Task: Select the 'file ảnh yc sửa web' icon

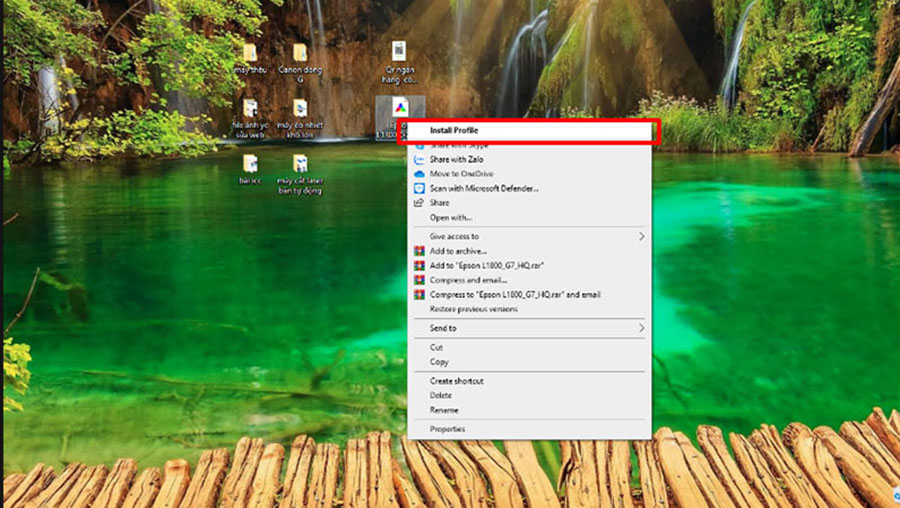Action: click(249, 109)
